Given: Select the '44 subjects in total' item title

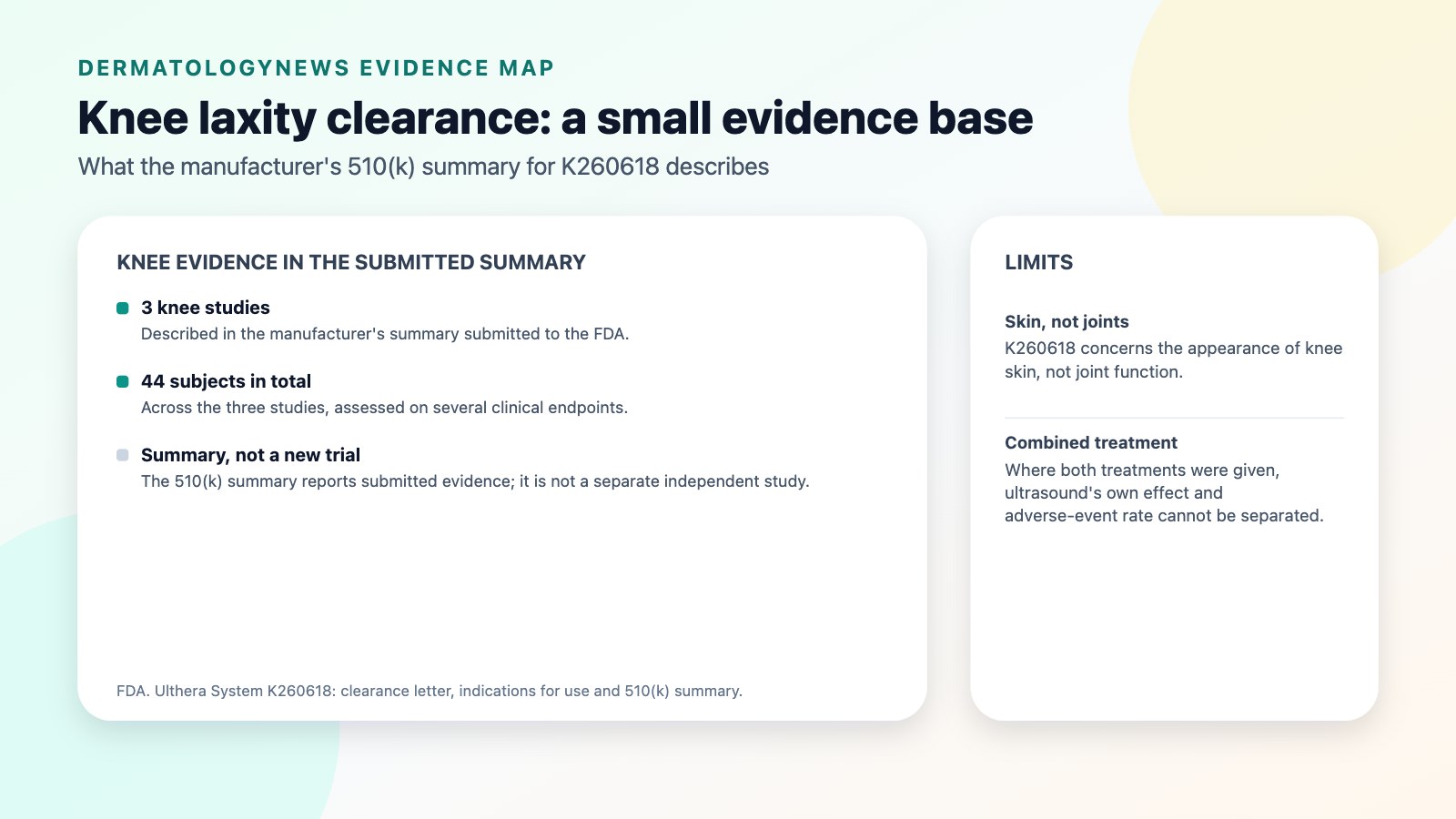Looking at the screenshot, I should (x=226, y=381).
